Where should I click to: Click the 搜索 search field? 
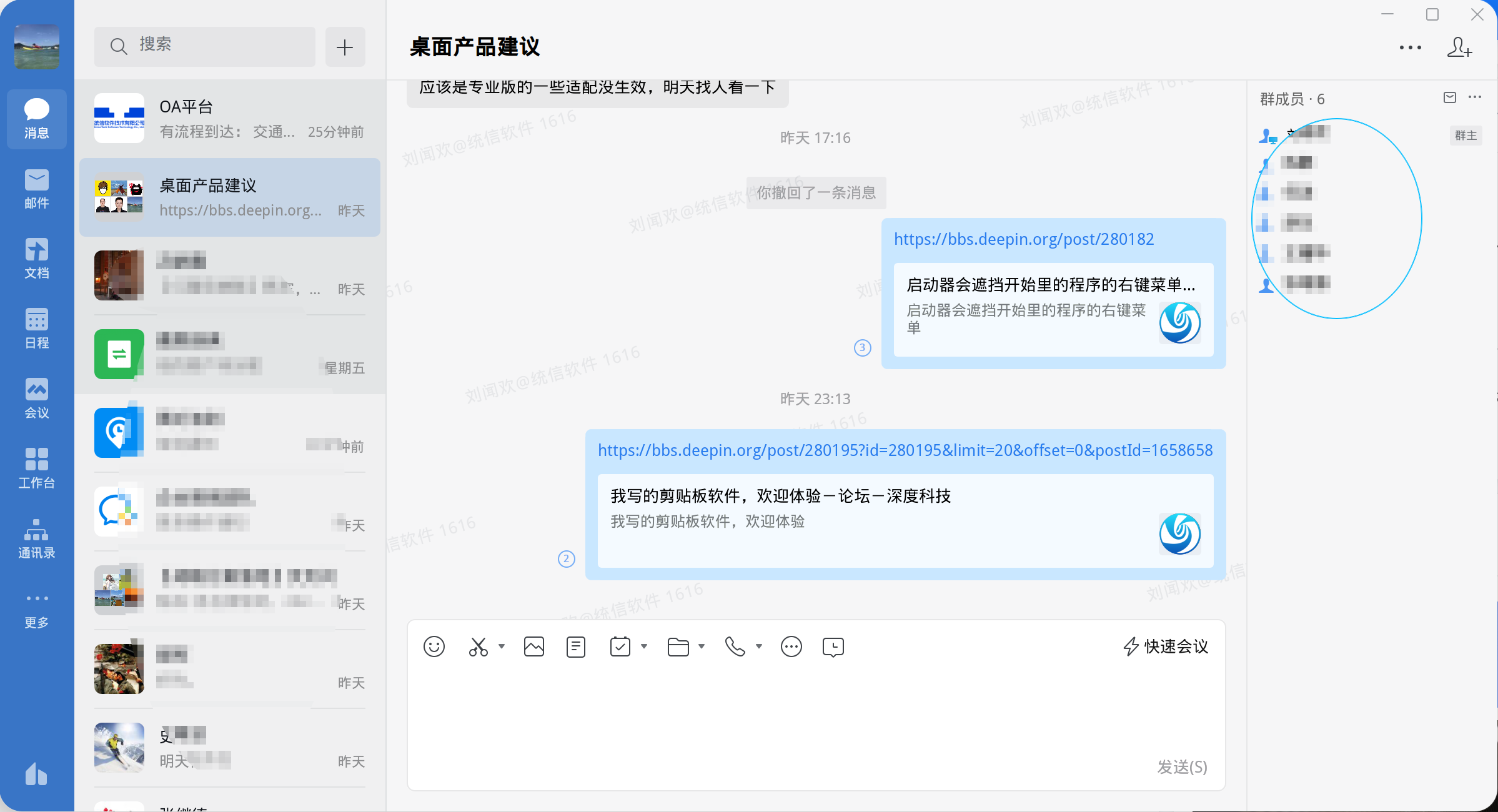click(x=205, y=46)
